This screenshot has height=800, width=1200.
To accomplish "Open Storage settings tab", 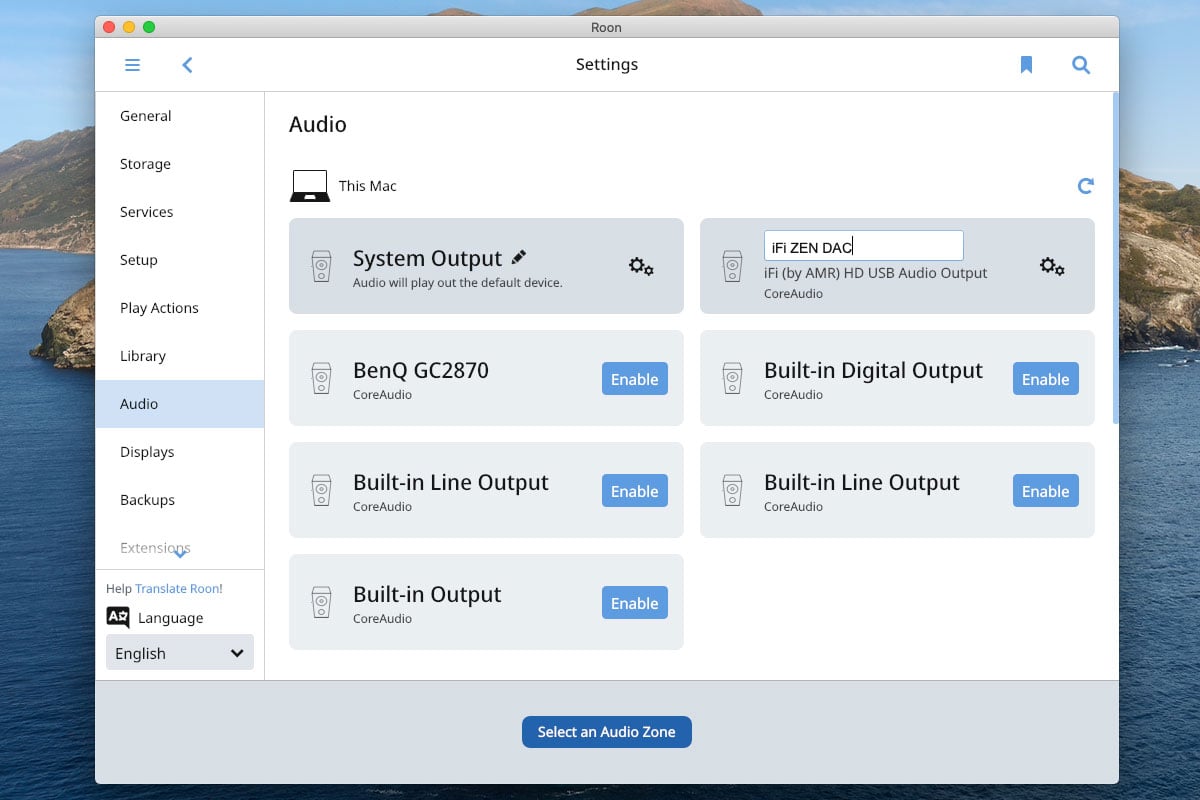I will [x=180, y=164].
